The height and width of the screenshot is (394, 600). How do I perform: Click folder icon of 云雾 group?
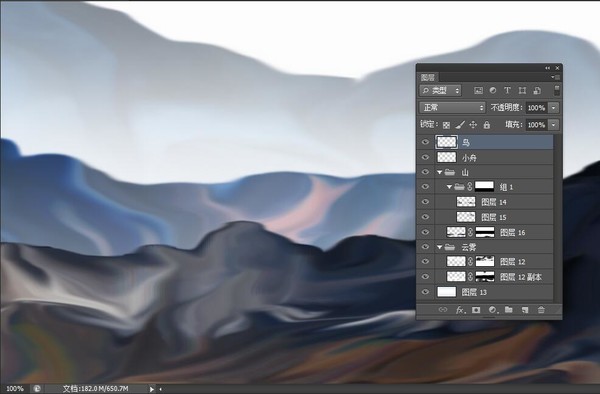click(450, 247)
